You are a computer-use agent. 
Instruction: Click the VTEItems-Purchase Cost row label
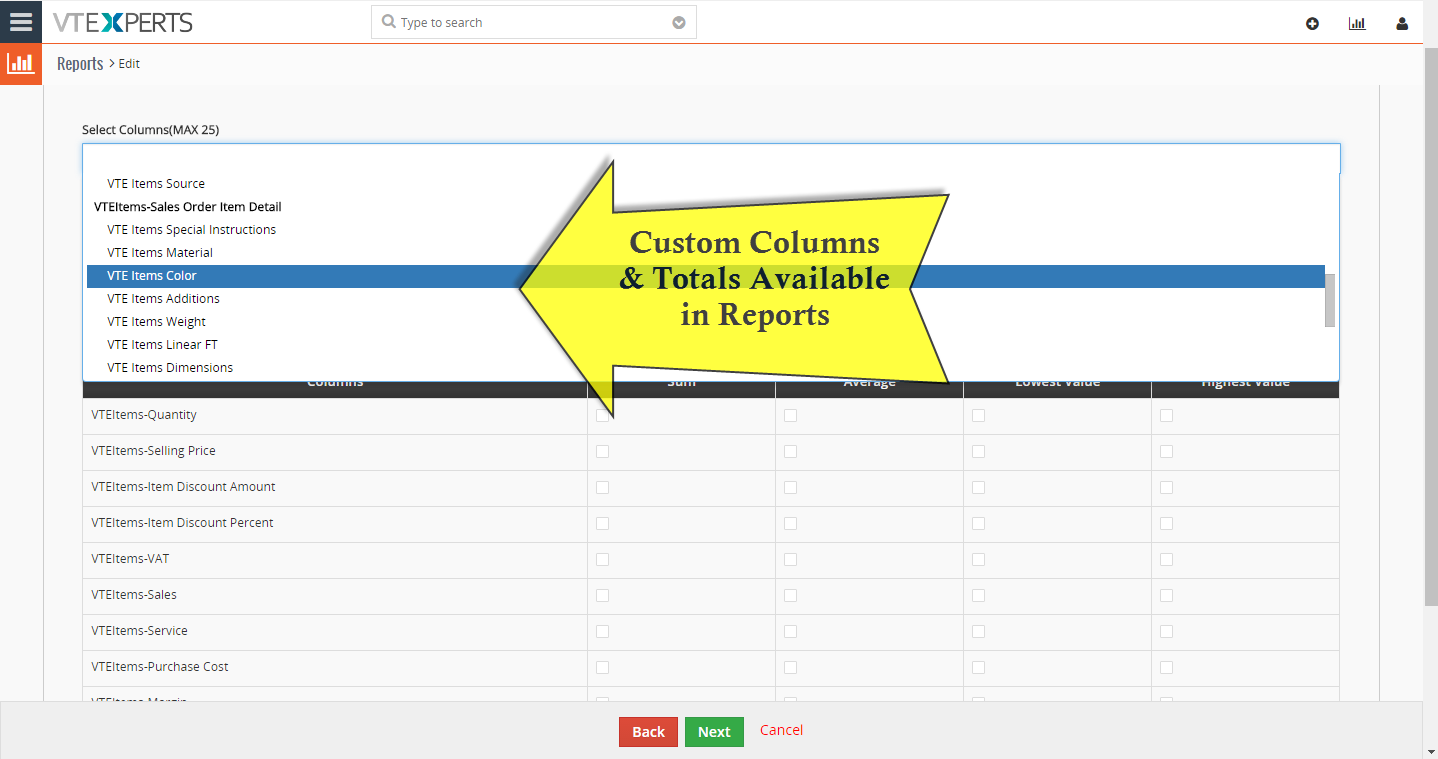[x=160, y=667]
